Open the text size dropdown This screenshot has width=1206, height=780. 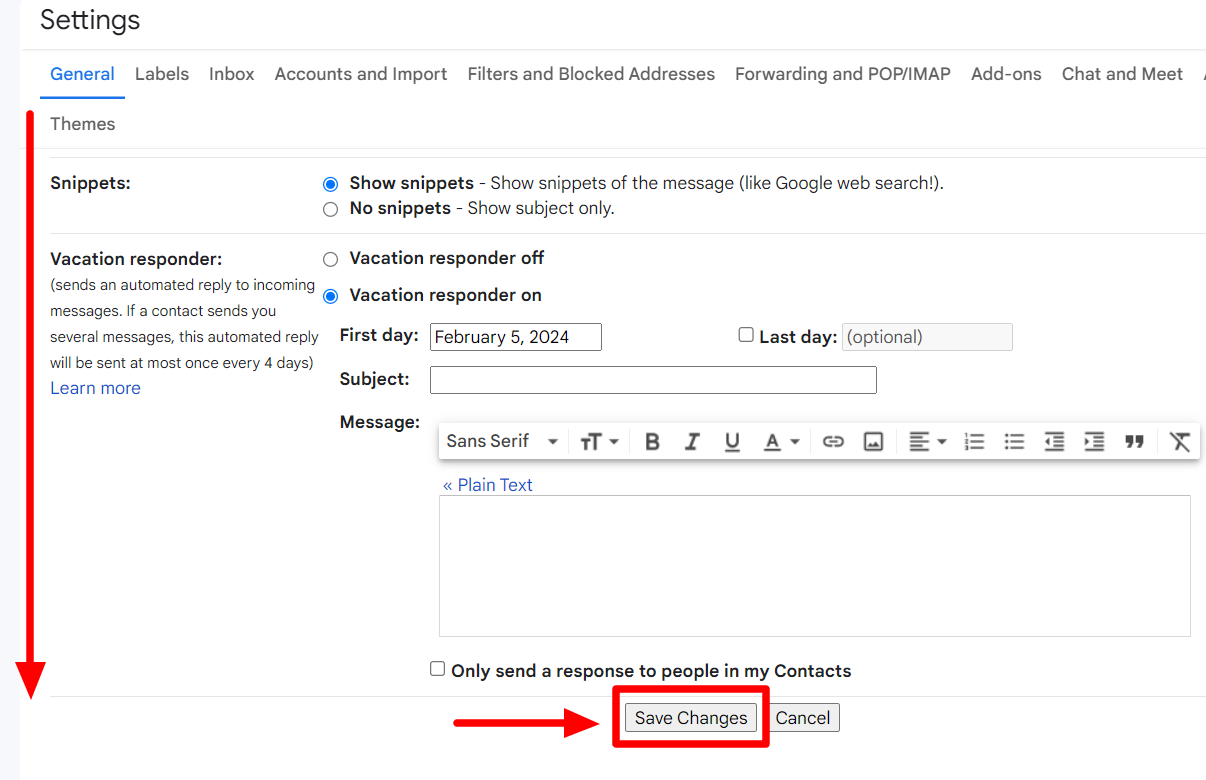point(599,441)
